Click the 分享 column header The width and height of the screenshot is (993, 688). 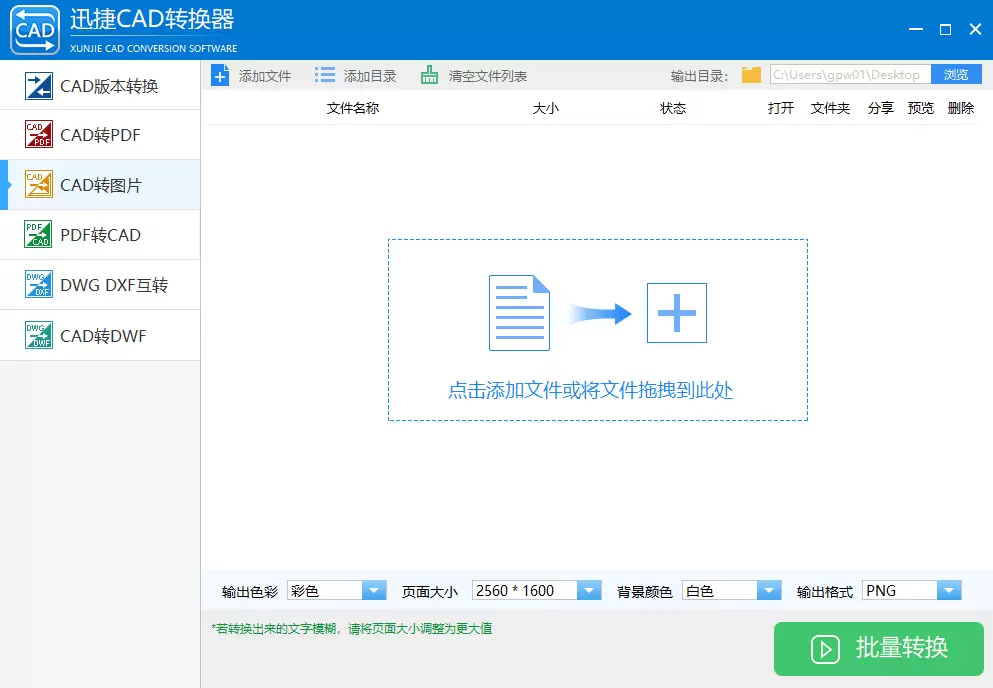pyautogui.click(x=881, y=108)
